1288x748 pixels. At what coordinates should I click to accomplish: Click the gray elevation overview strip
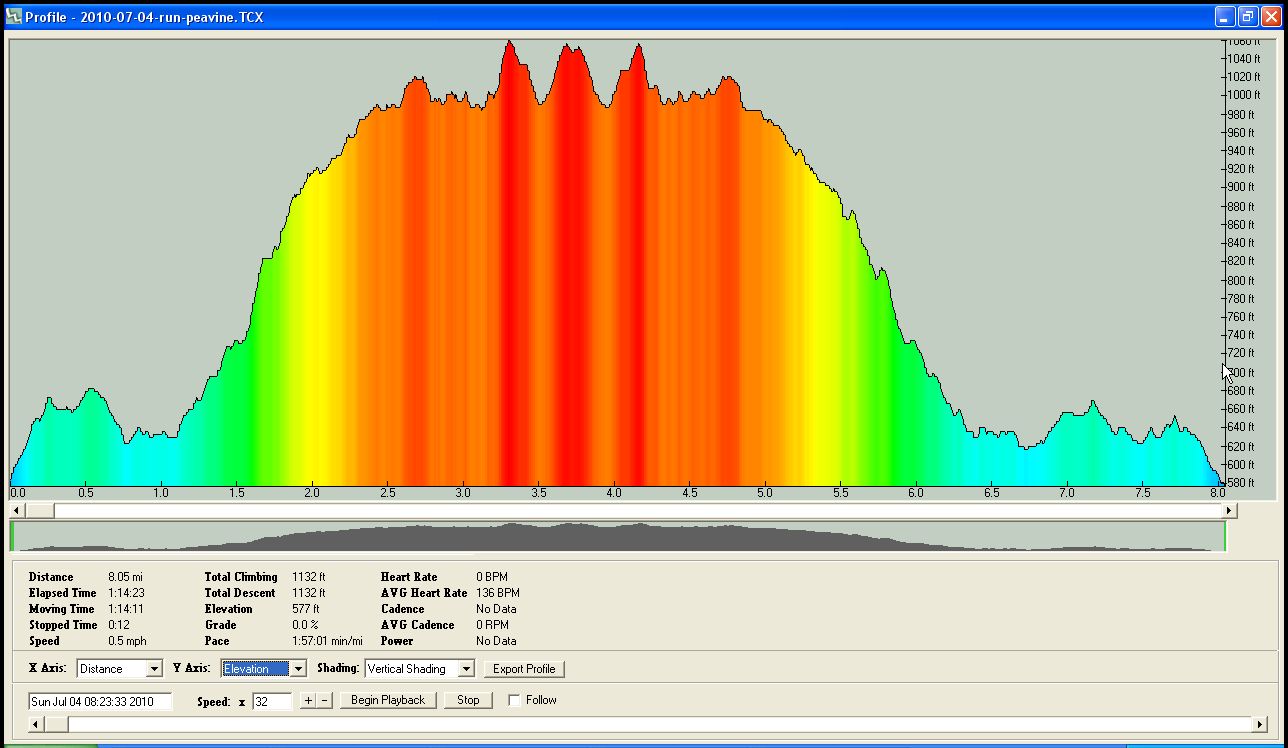[617, 537]
